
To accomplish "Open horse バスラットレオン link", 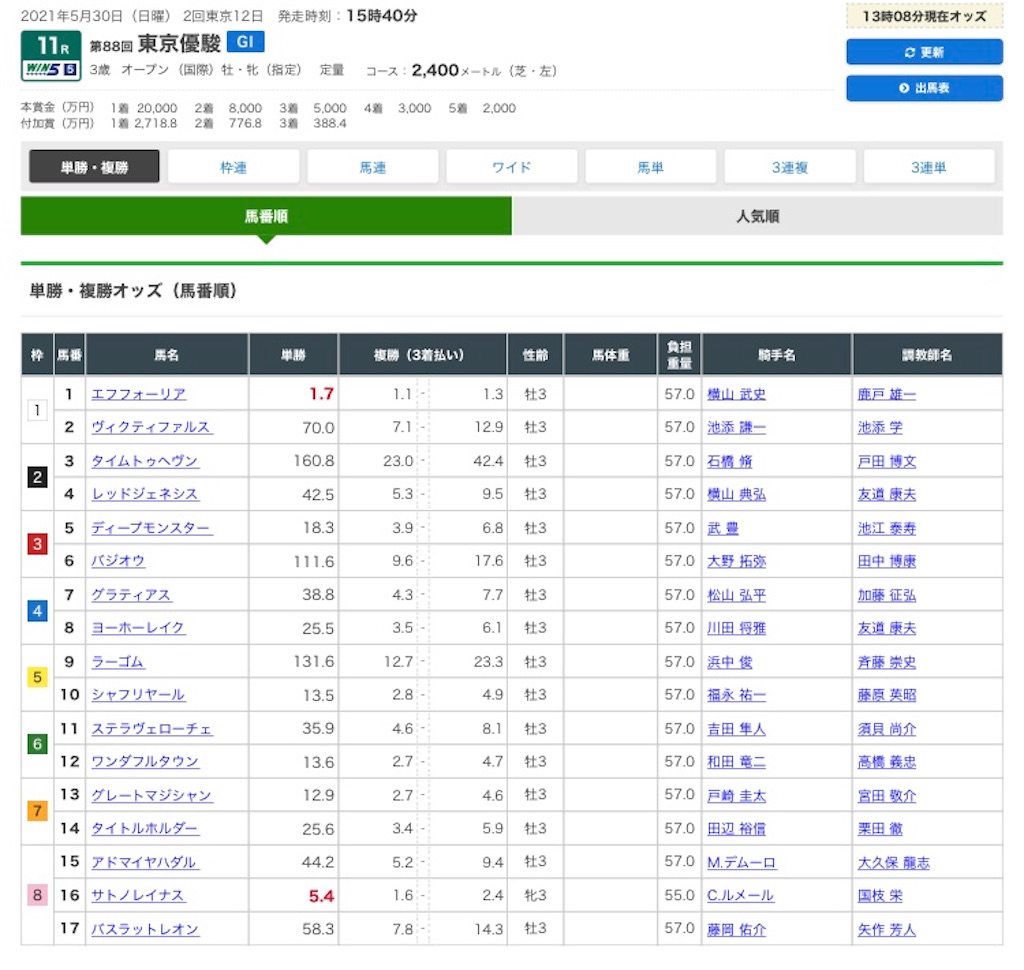I will [x=145, y=929].
